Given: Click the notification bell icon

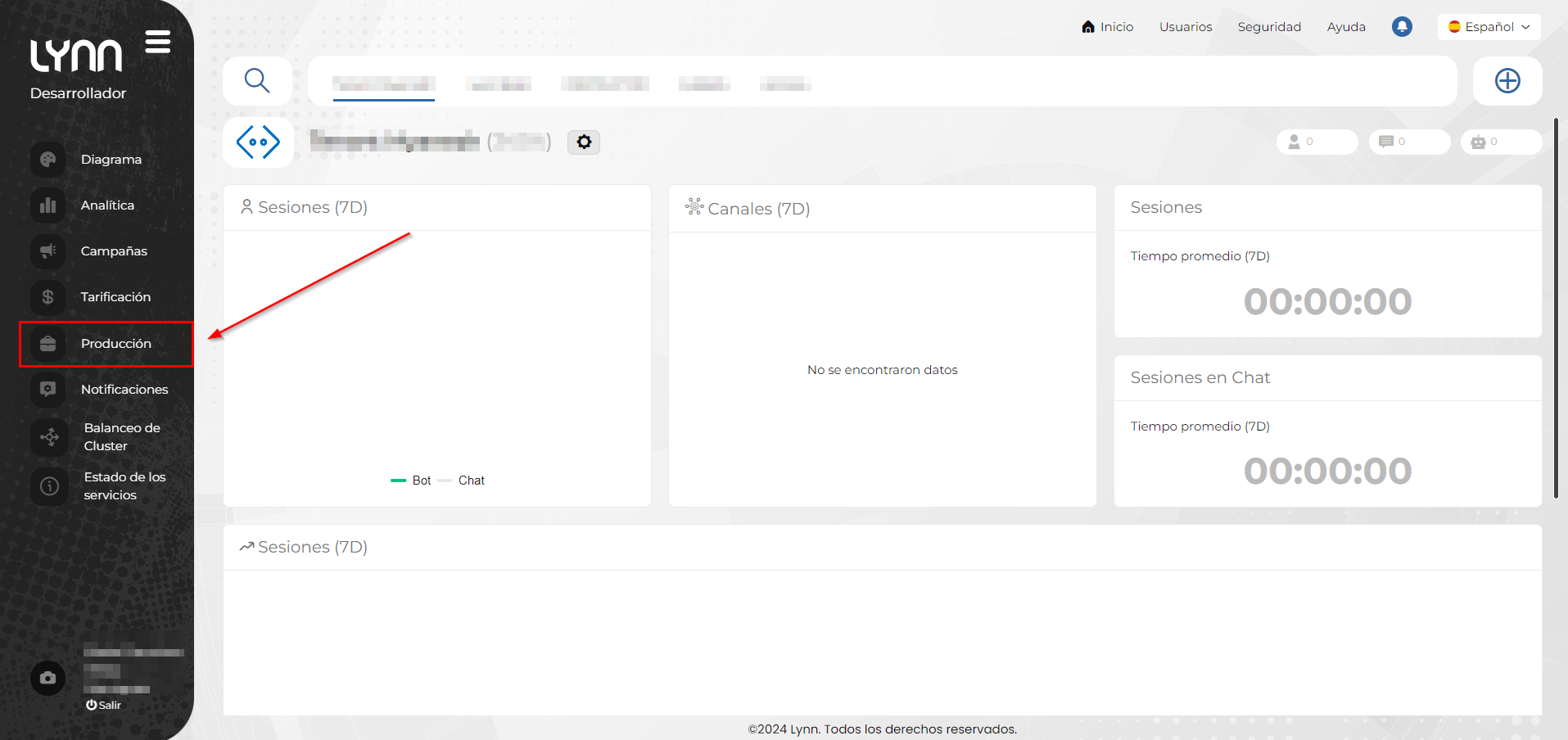Looking at the screenshot, I should [x=1402, y=27].
